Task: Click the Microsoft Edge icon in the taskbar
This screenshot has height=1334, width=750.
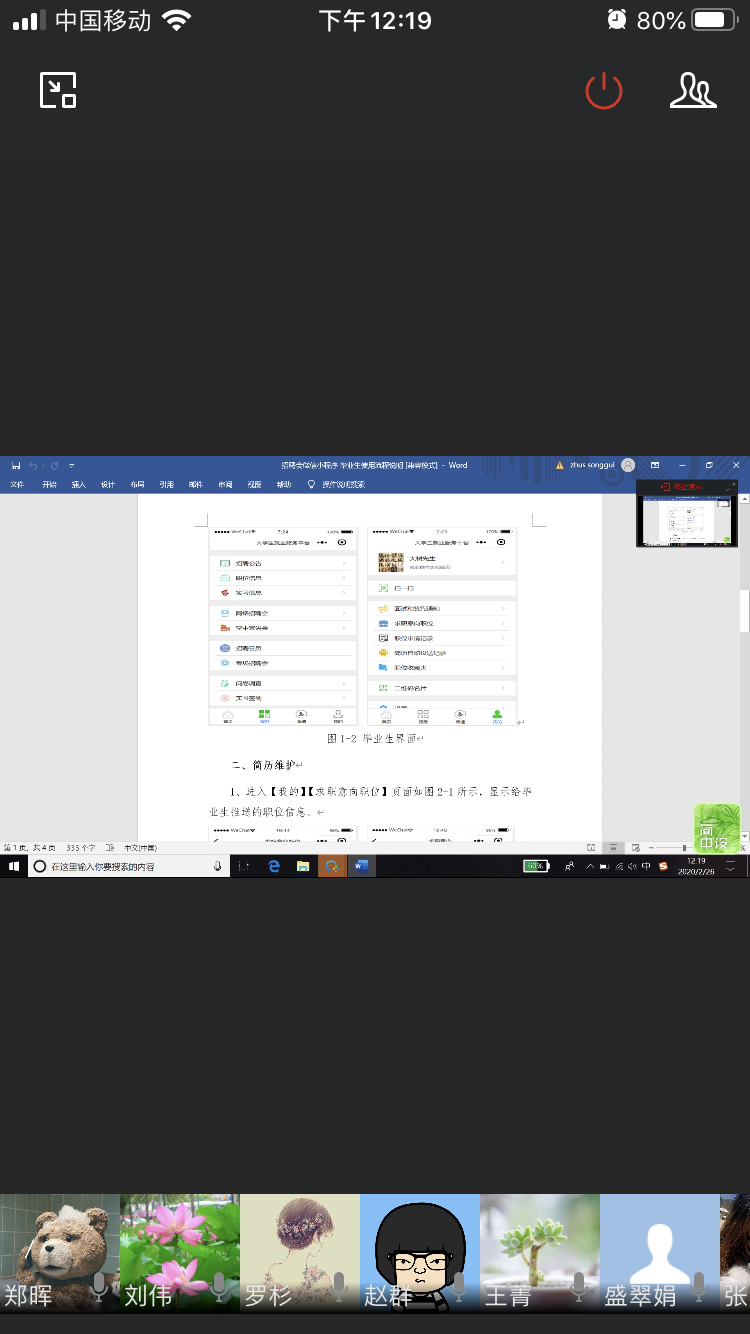Action: point(274,866)
